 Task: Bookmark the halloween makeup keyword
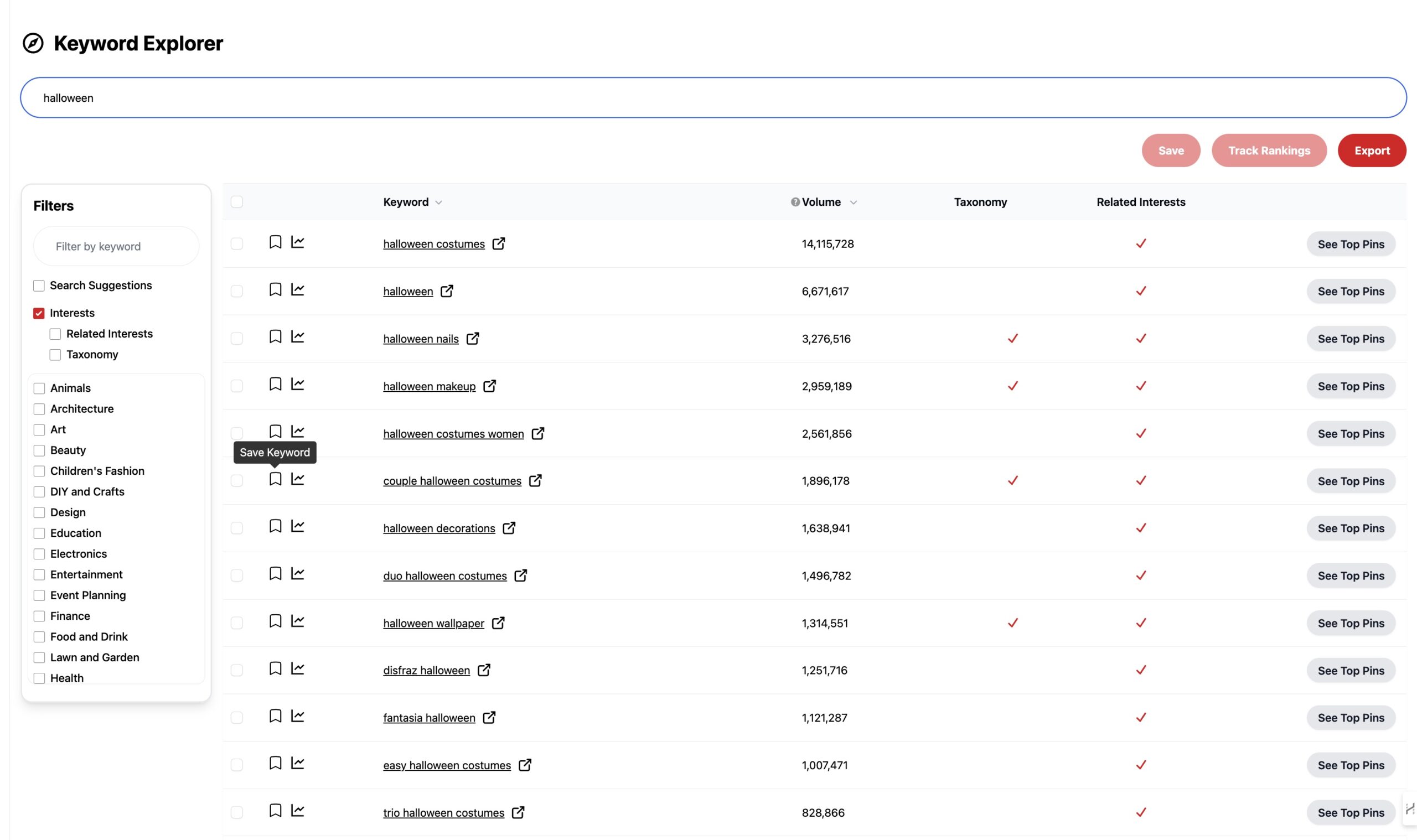click(x=275, y=385)
